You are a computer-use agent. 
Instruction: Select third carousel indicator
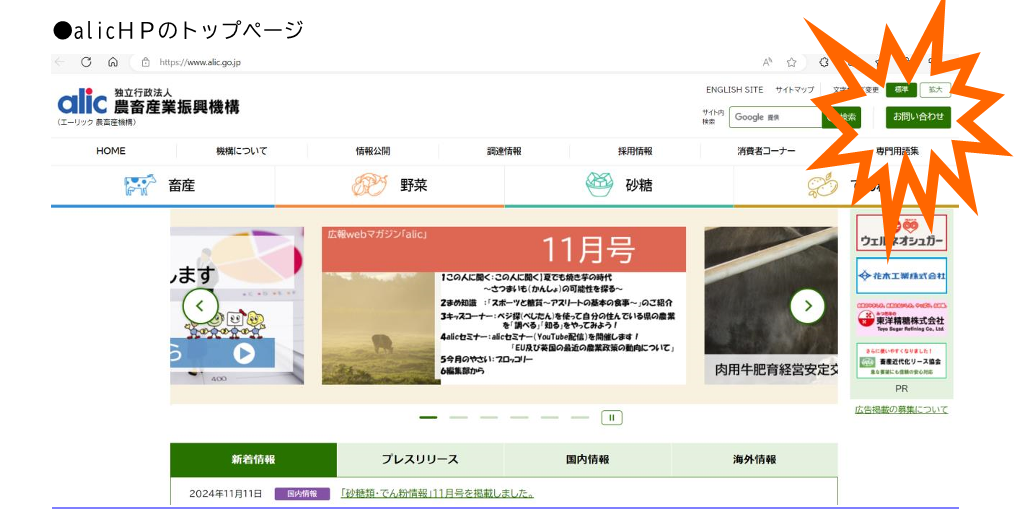click(x=489, y=418)
